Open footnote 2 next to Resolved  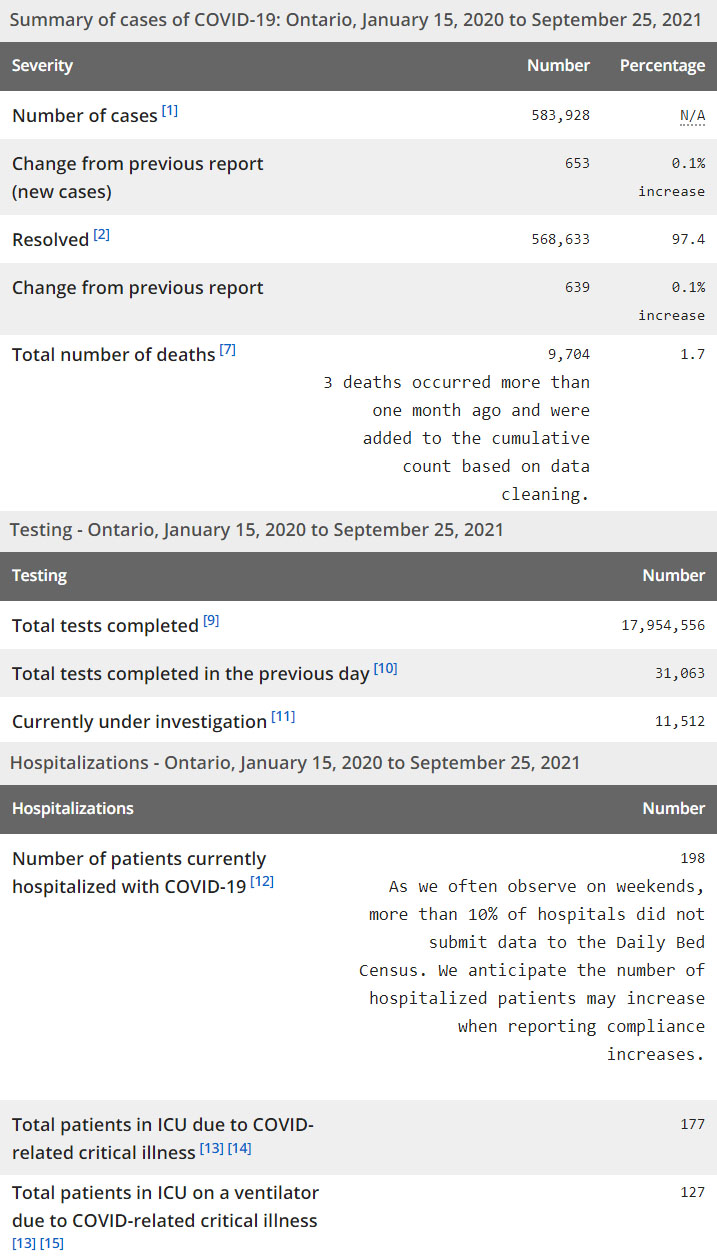(x=102, y=235)
